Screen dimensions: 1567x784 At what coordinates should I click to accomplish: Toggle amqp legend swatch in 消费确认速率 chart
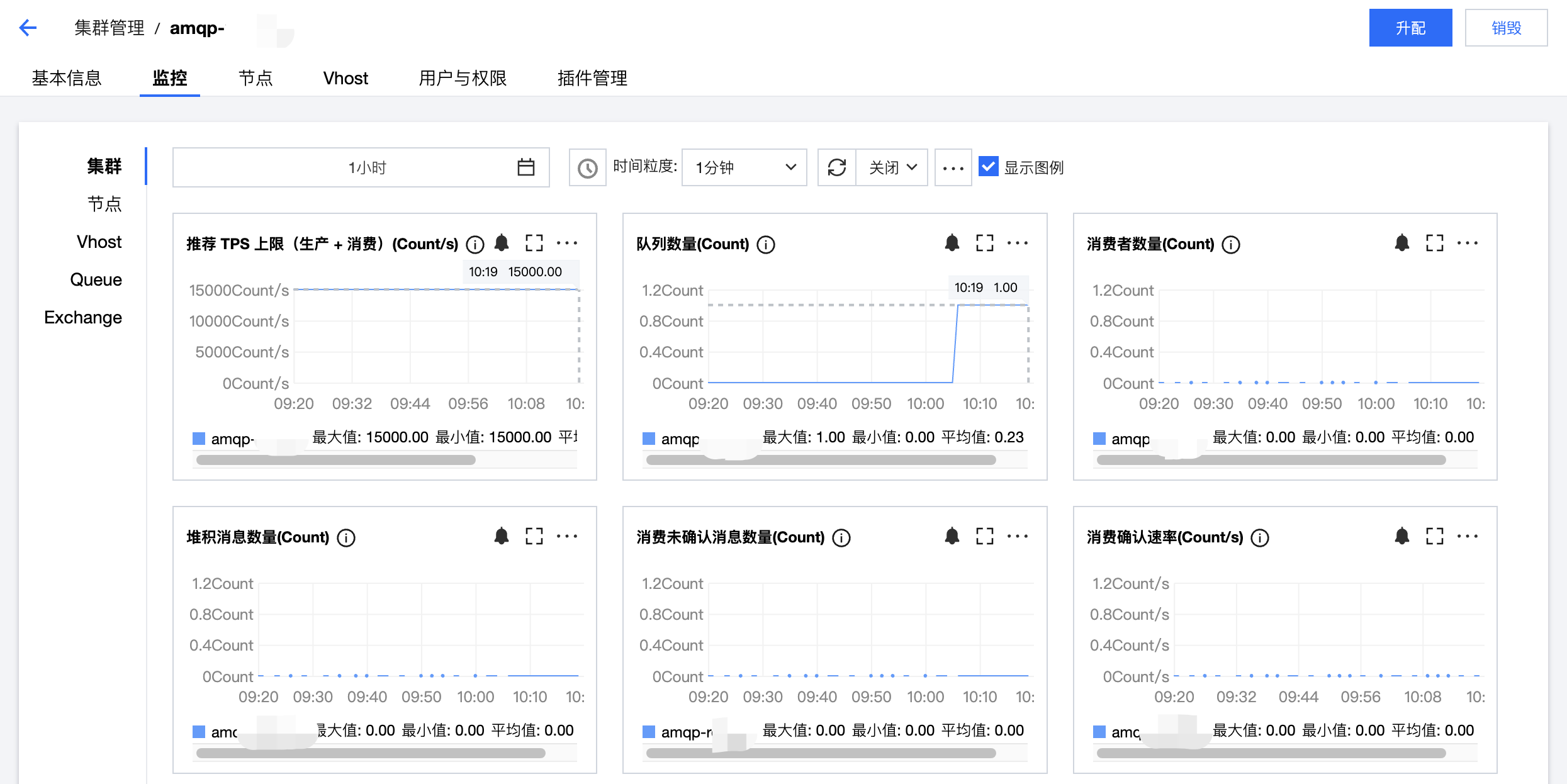[x=1099, y=732]
